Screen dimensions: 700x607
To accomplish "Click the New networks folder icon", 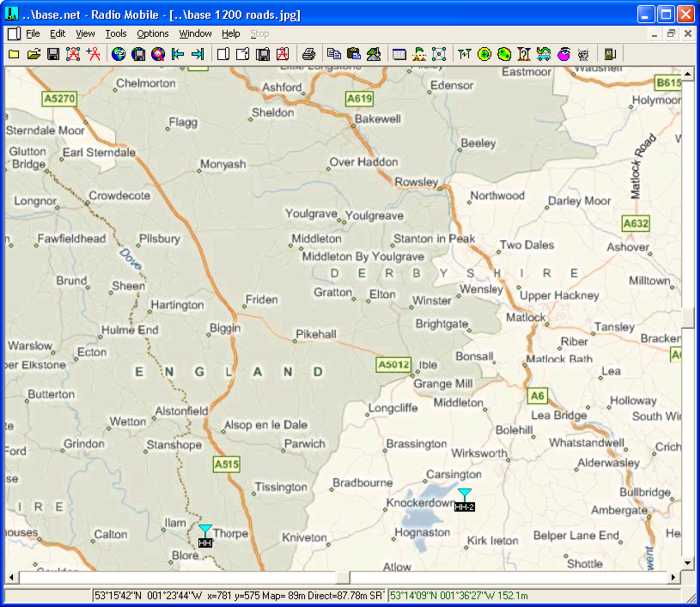I will click(x=14, y=54).
